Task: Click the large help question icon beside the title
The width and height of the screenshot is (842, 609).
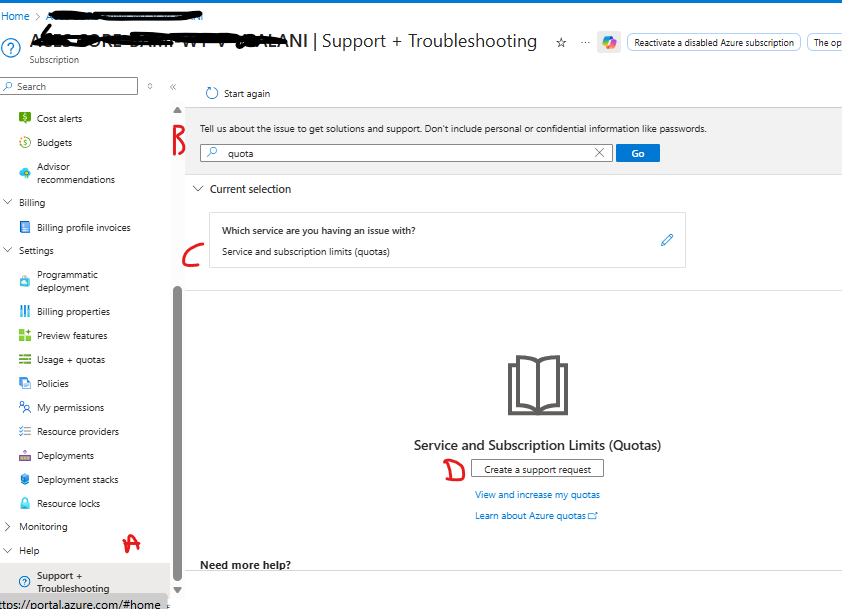Action: click(11, 48)
